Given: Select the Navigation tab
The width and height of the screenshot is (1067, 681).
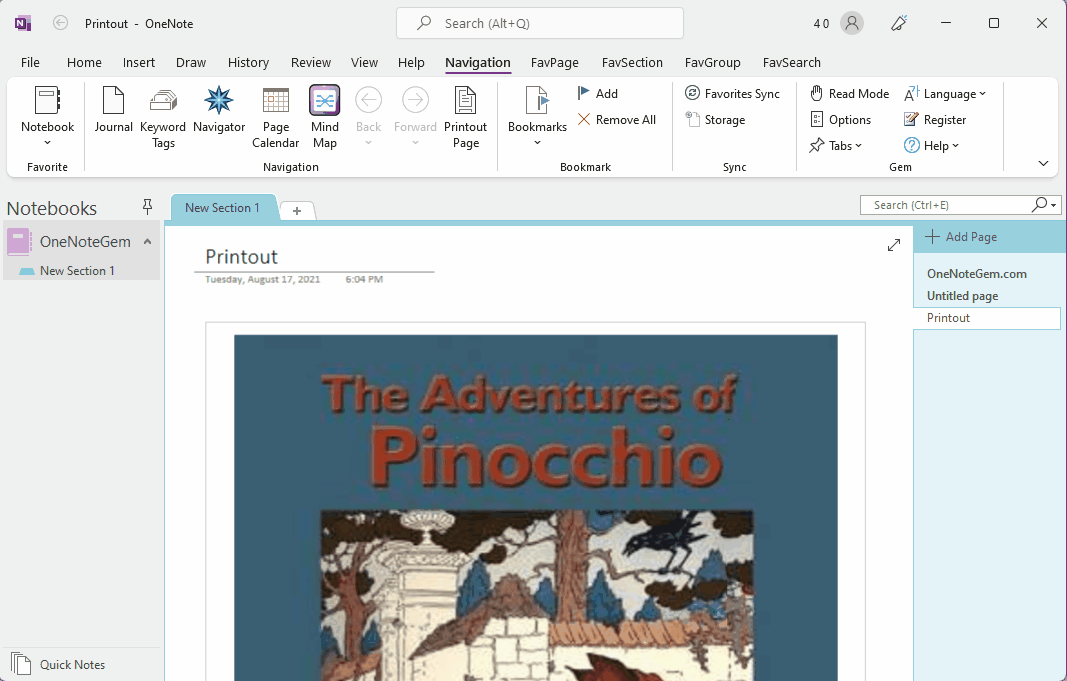Looking at the screenshot, I should pos(478,63).
